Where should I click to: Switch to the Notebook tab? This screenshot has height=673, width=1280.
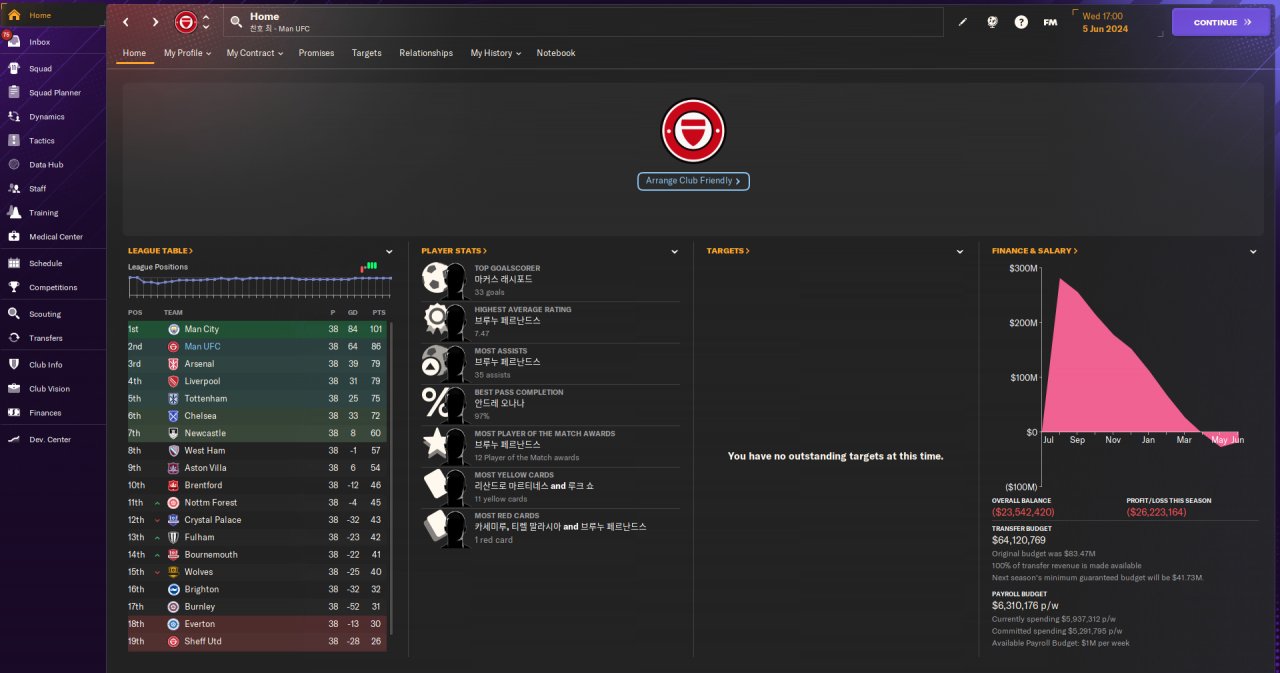[556, 53]
